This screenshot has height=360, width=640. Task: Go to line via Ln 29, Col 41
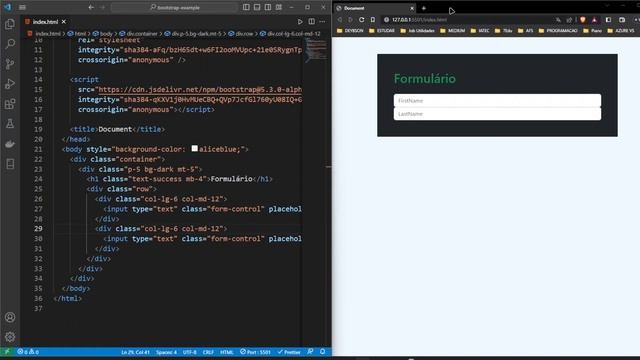(x=135, y=352)
